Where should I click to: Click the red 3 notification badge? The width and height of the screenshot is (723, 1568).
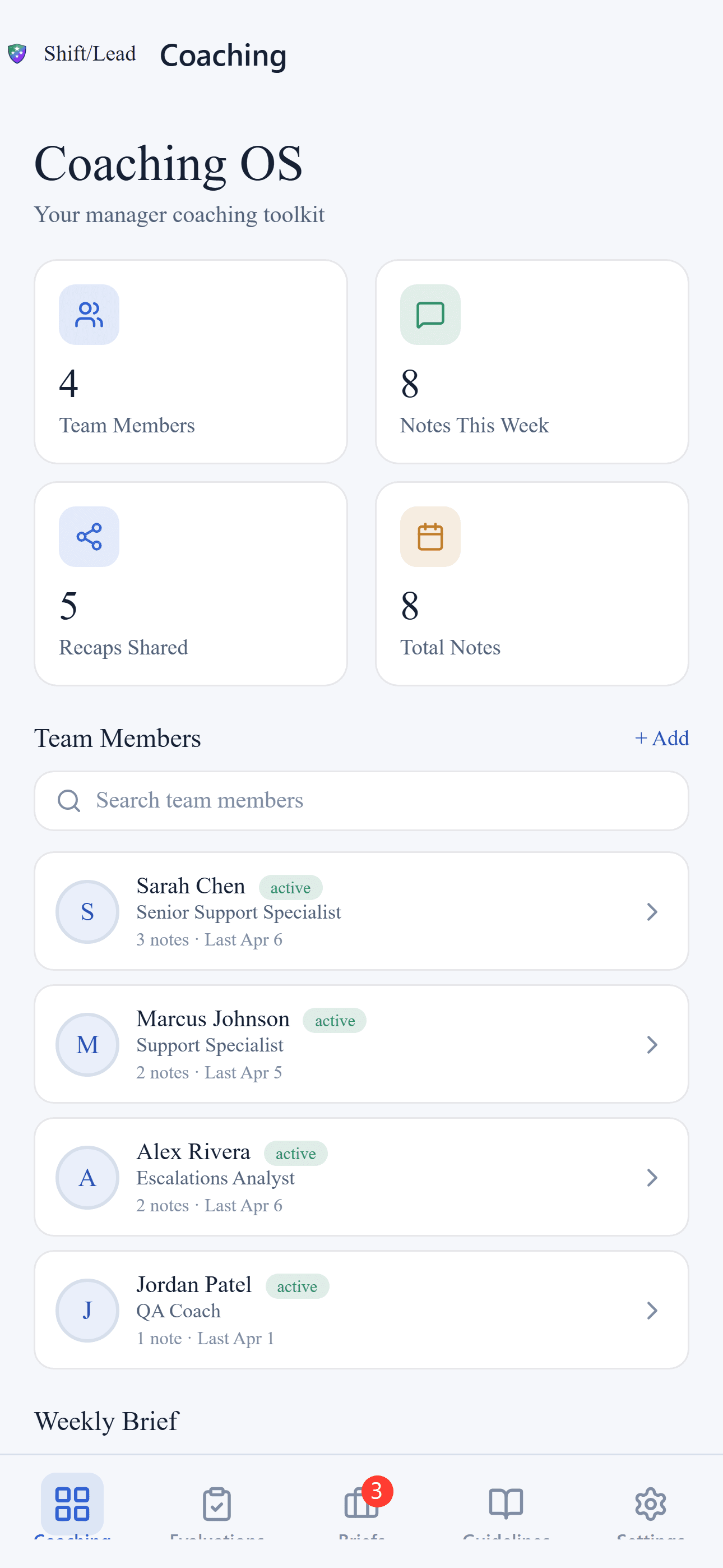[377, 1491]
